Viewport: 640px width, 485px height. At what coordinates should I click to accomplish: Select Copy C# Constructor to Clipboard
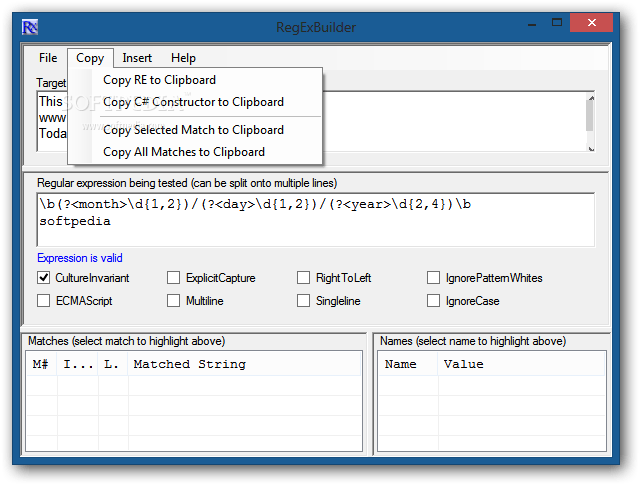(x=193, y=102)
